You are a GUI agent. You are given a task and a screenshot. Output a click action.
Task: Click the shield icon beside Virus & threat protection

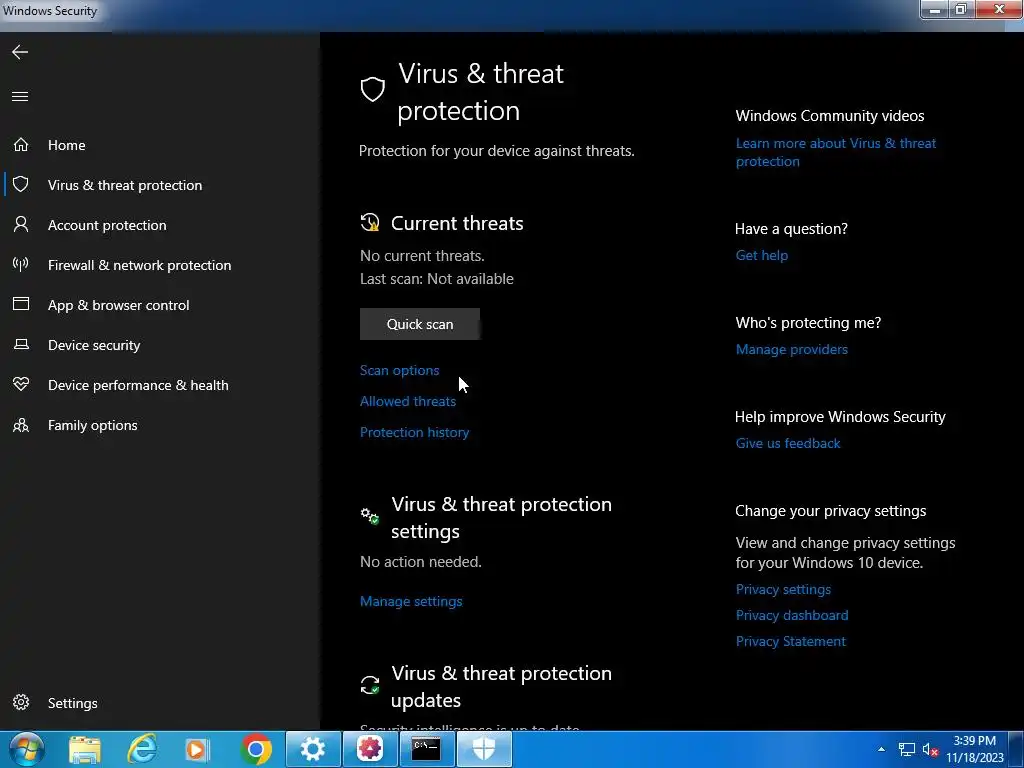point(21,184)
